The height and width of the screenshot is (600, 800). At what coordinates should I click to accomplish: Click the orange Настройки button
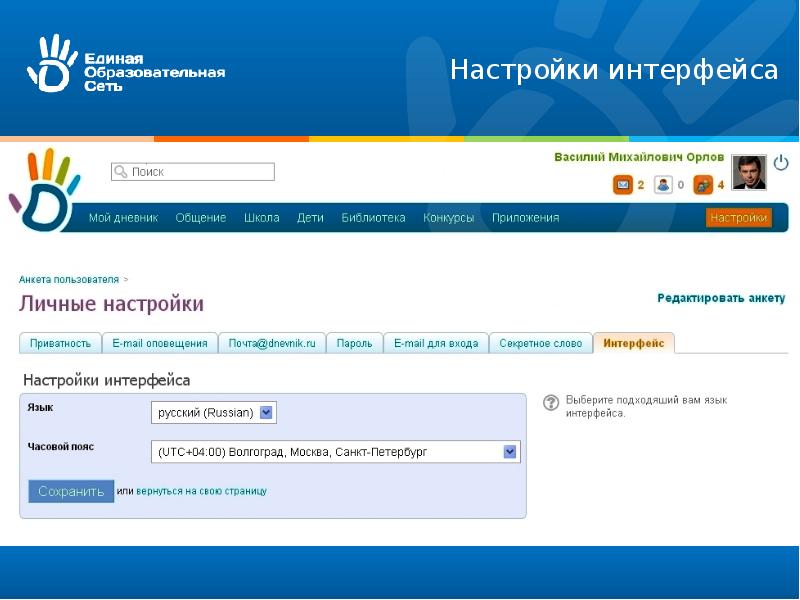coord(738,218)
